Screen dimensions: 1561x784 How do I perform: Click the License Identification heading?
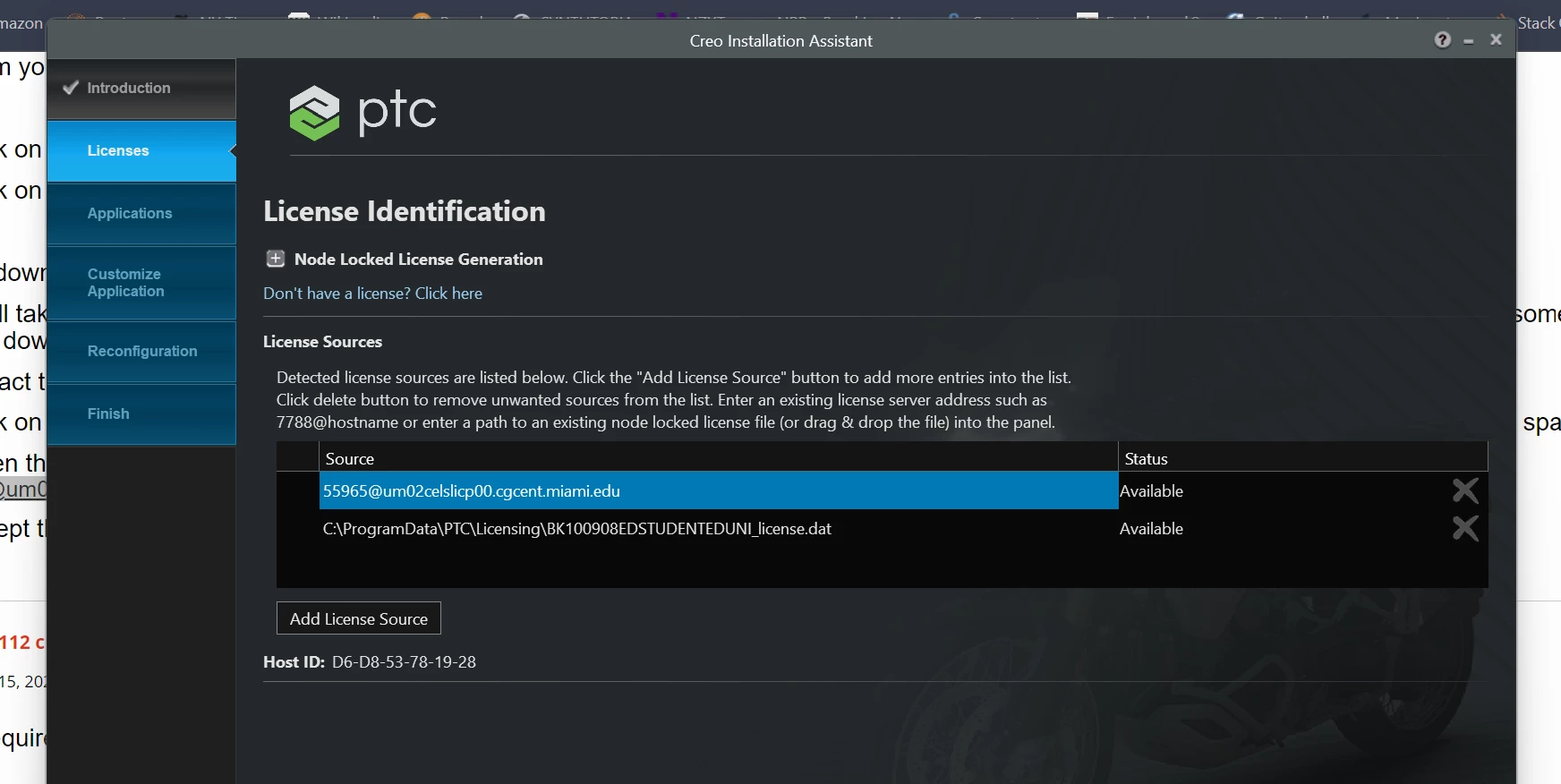(404, 211)
